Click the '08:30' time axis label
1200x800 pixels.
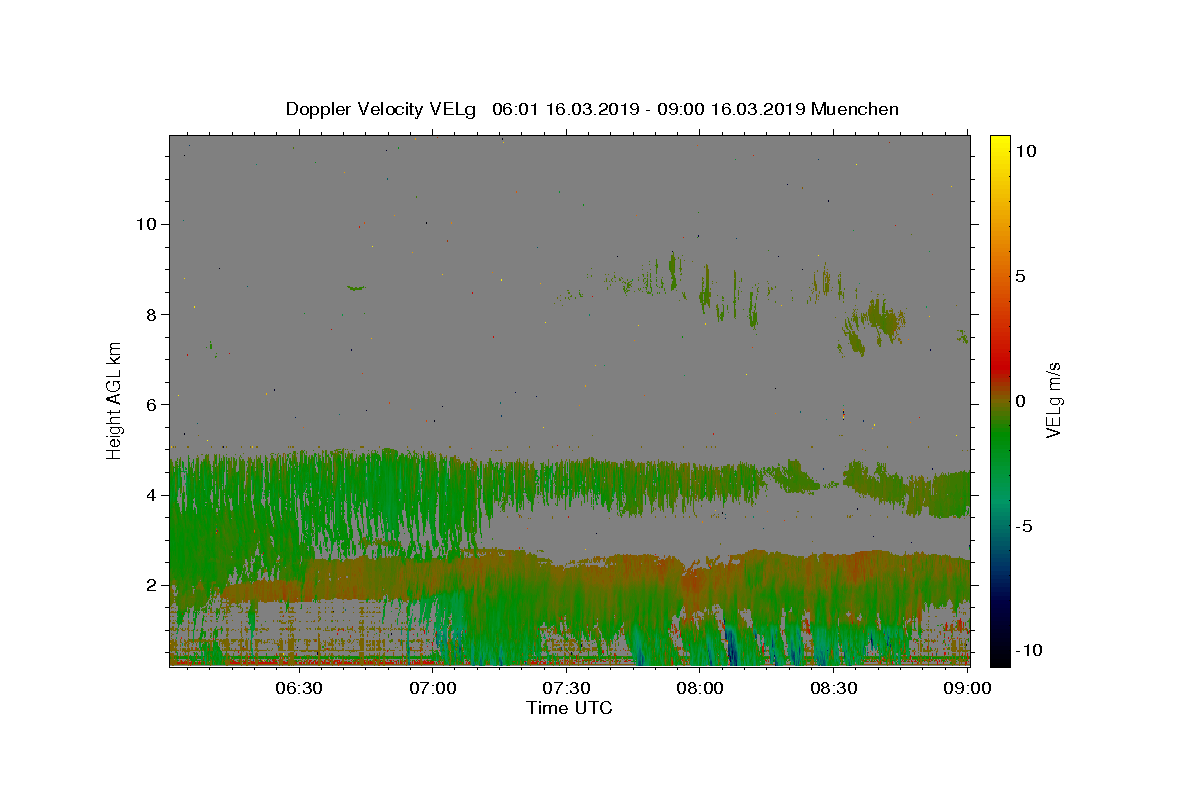(833, 688)
